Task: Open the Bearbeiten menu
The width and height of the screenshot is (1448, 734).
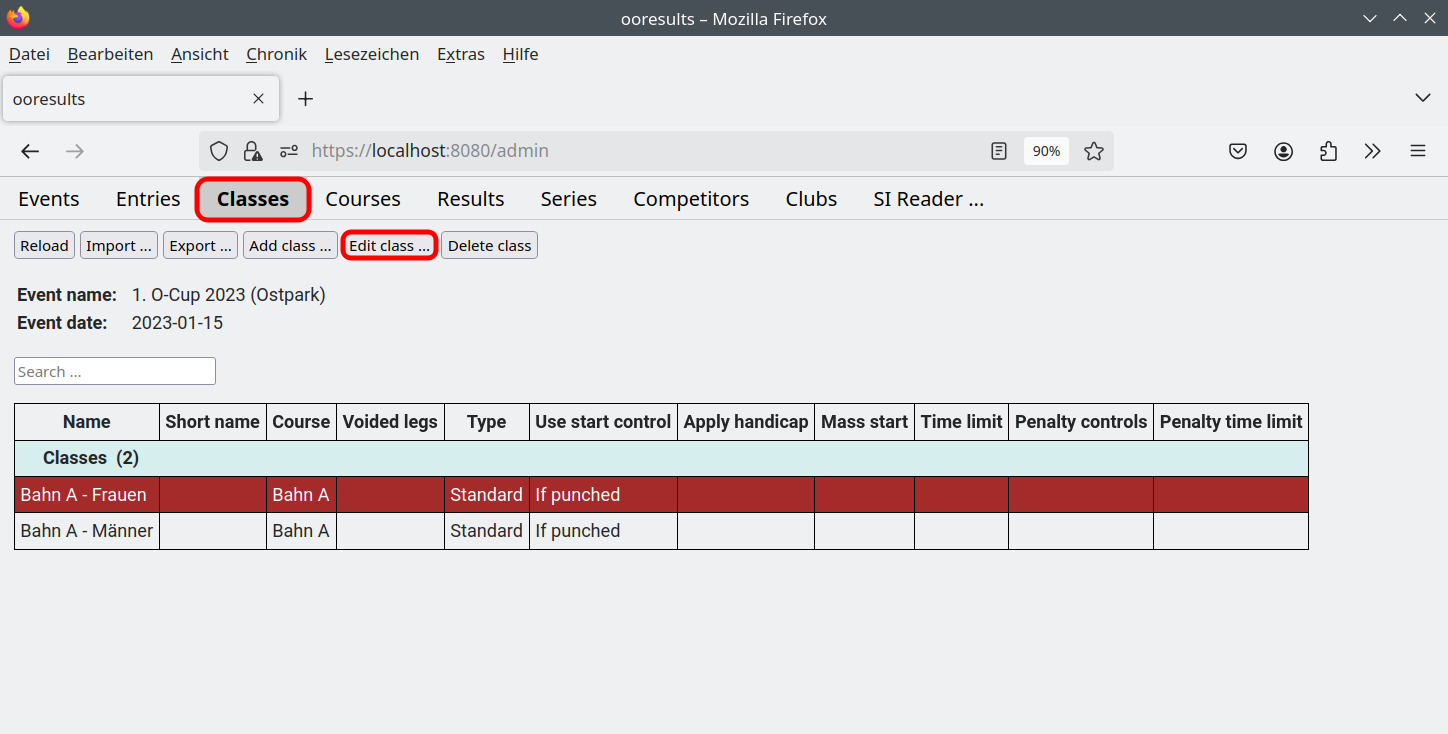Action: pos(110,54)
